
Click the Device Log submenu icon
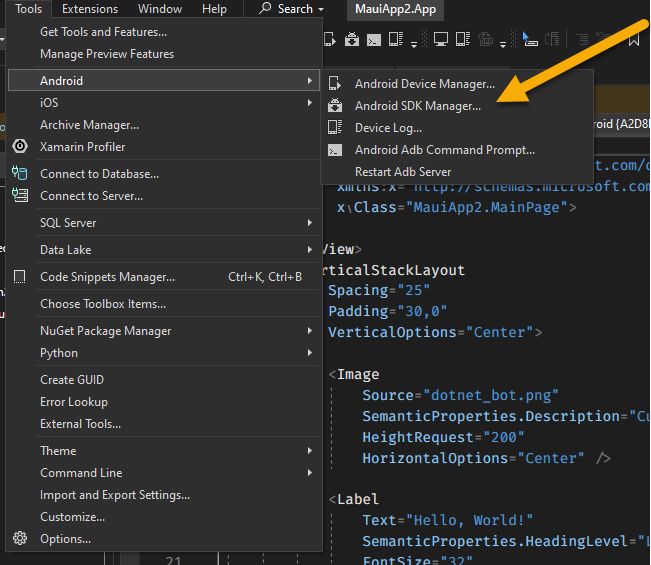point(335,127)
